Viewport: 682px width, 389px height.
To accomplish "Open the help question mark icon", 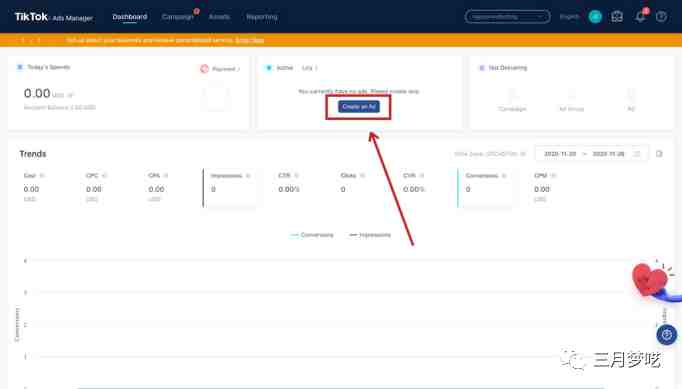I will (x=661, y=17).
